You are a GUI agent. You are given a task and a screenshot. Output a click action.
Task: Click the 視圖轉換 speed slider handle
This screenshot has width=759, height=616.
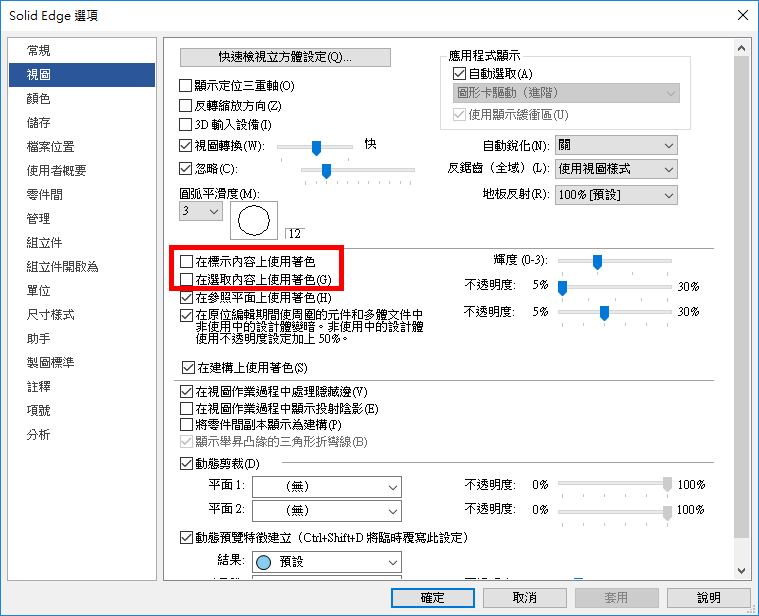click(316, 148)
